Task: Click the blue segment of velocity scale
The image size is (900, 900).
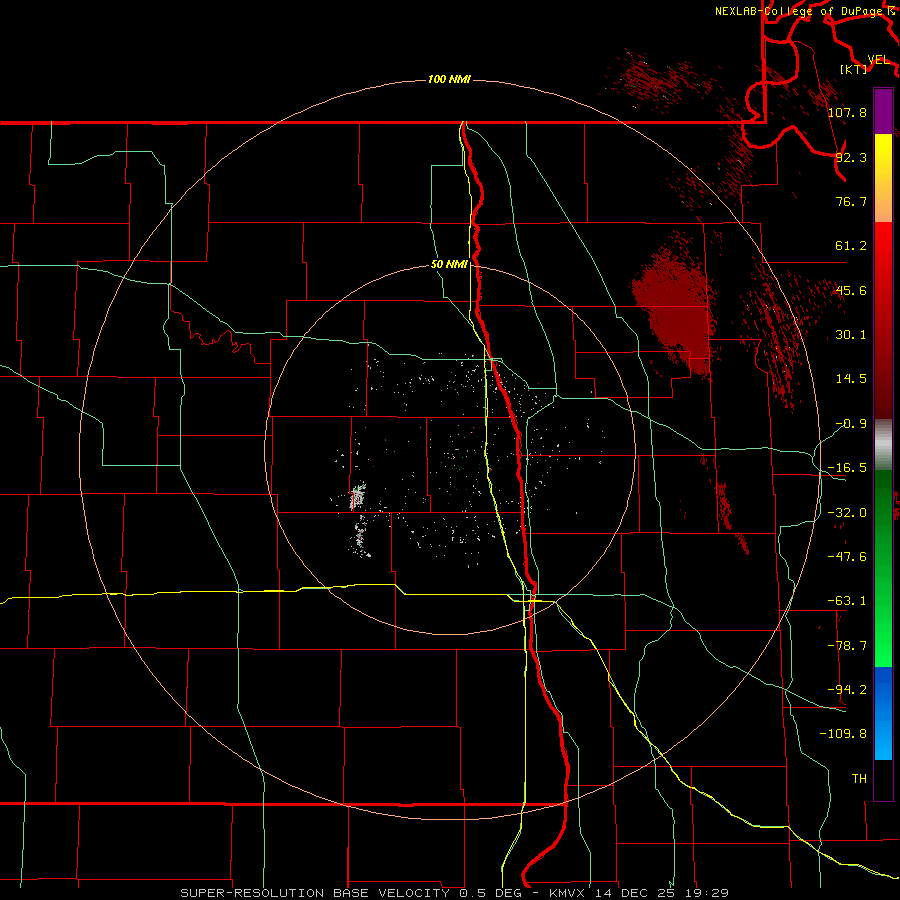Action: click(x=883, y=713)
